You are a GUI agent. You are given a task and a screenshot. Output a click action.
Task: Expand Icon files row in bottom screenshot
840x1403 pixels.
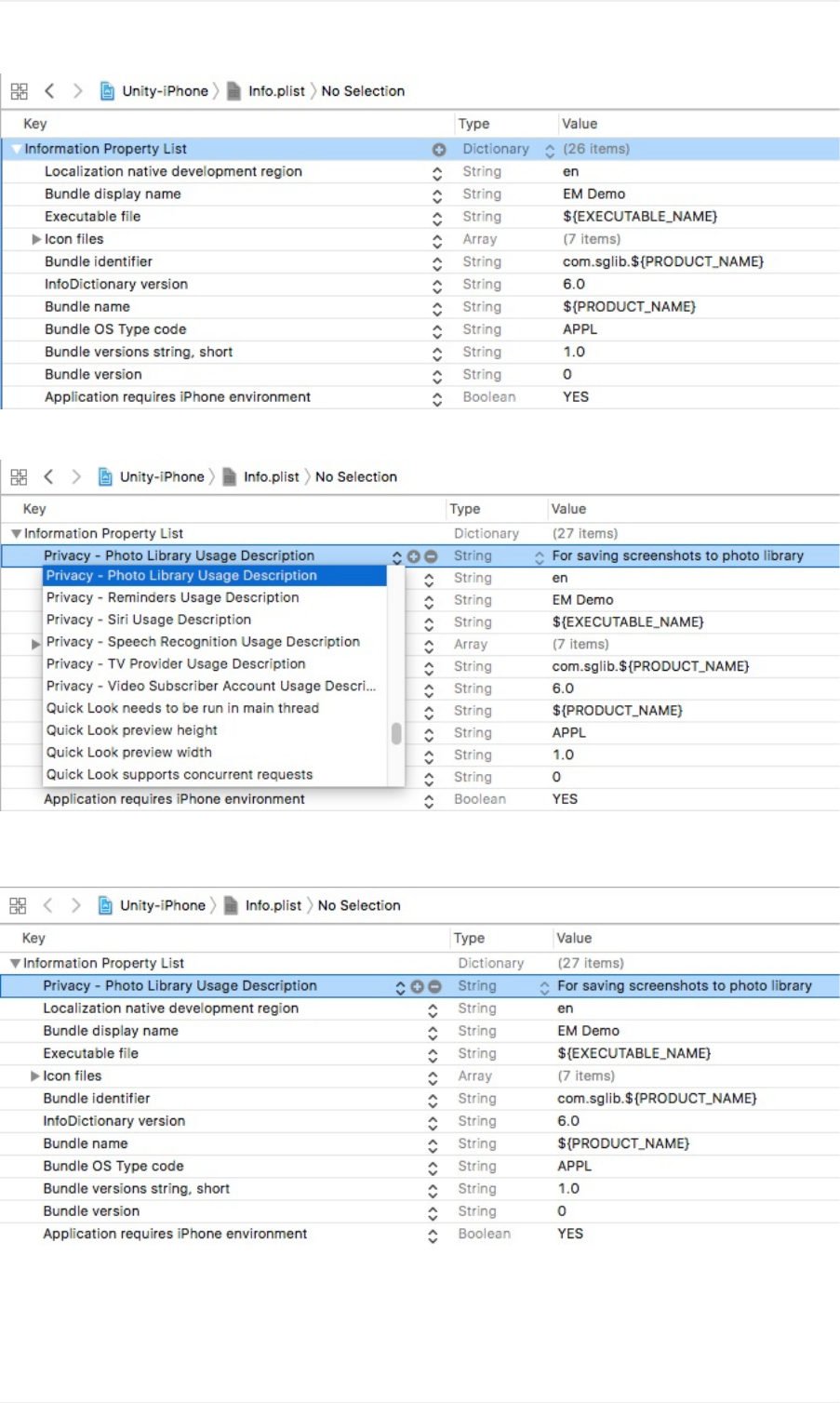coord(35,1076)
